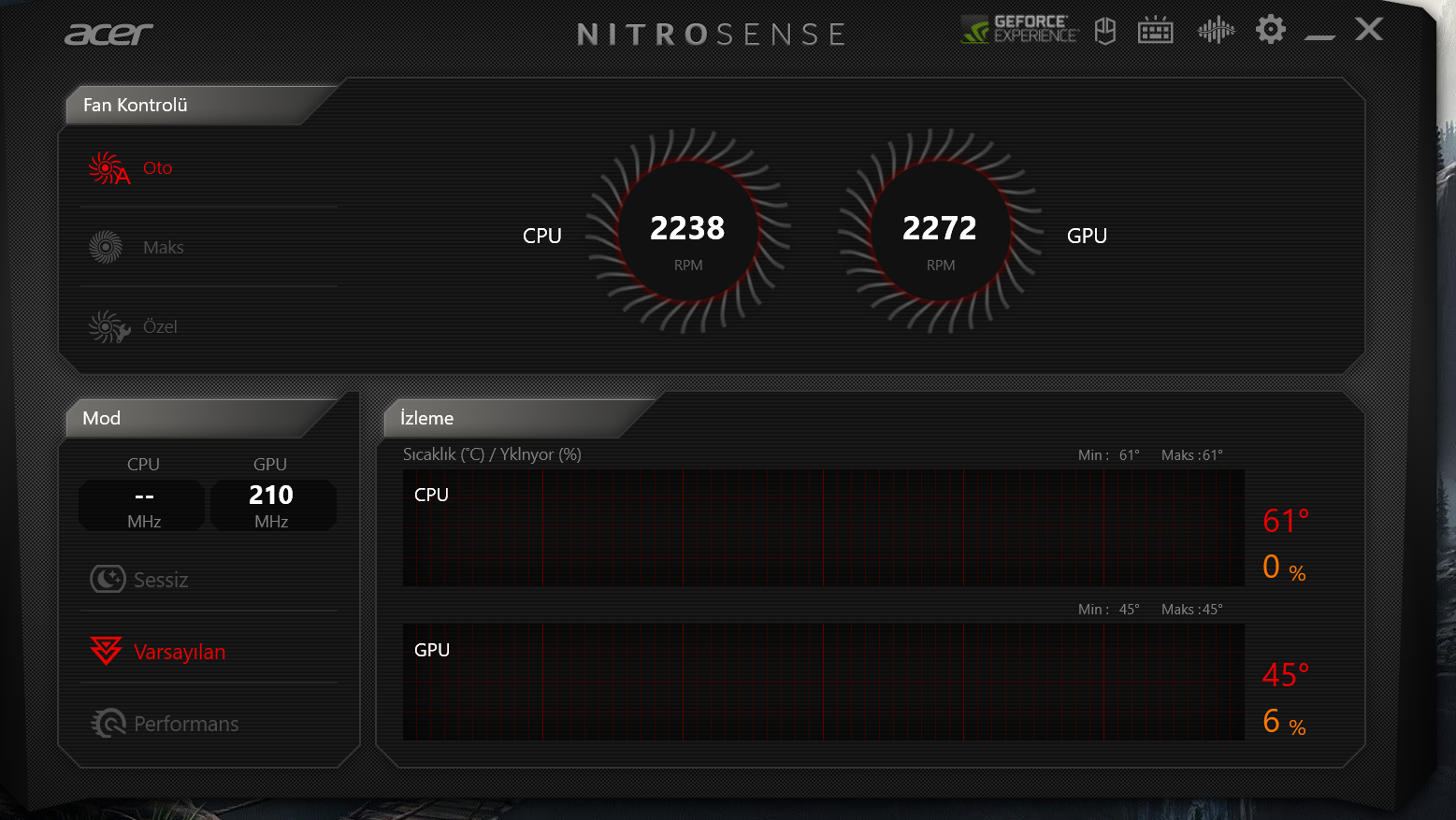
Task: Open the audio waveform icon
Action: point(1216,30)
